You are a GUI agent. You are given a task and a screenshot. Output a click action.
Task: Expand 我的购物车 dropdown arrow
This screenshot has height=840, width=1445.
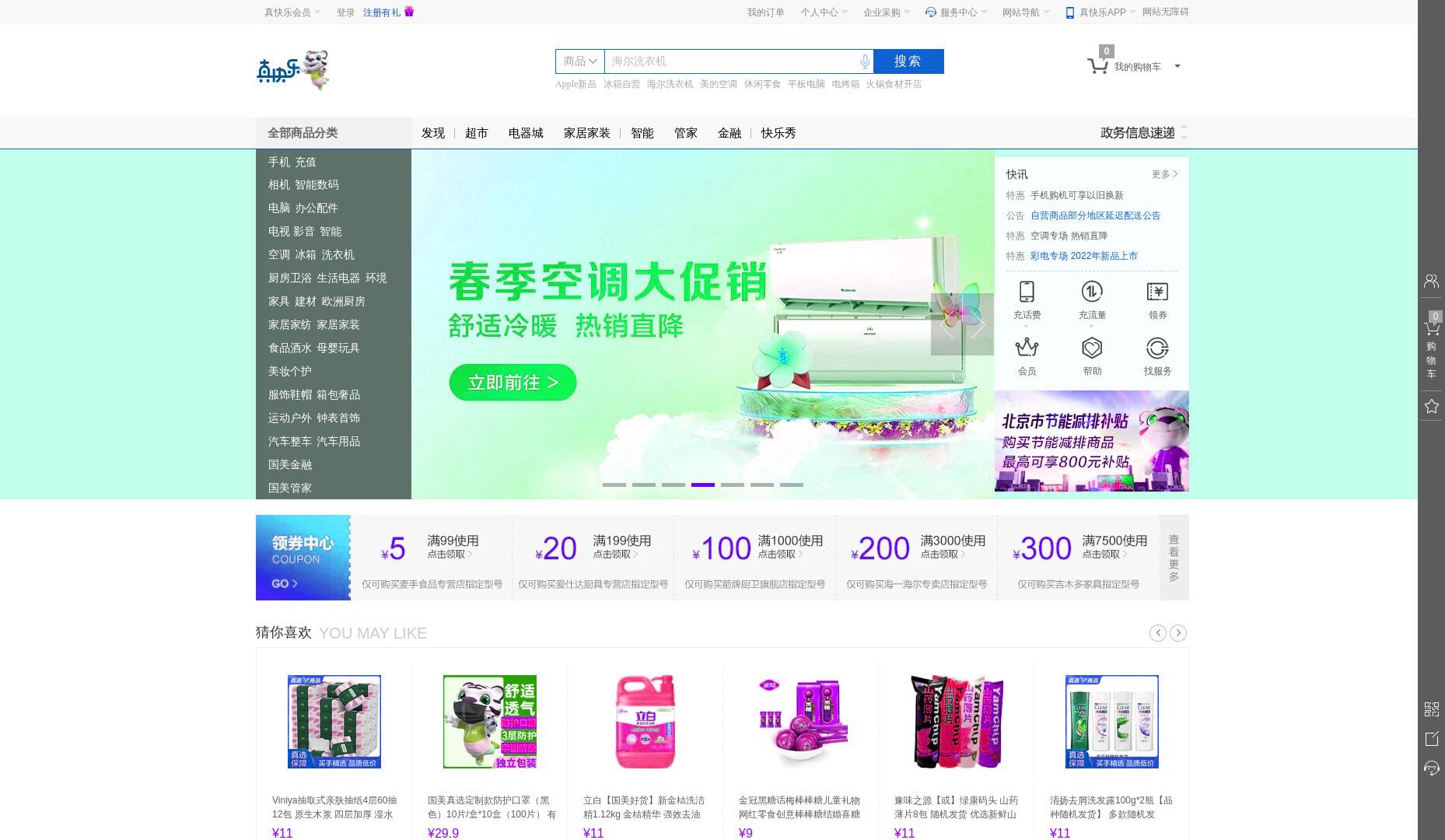1177,66
